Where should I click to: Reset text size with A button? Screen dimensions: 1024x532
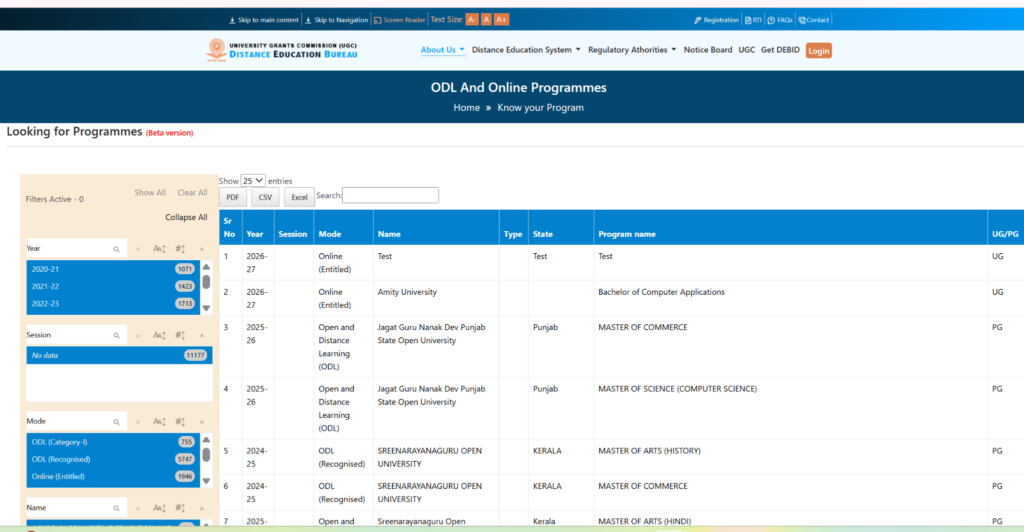[x=487, y=20]
